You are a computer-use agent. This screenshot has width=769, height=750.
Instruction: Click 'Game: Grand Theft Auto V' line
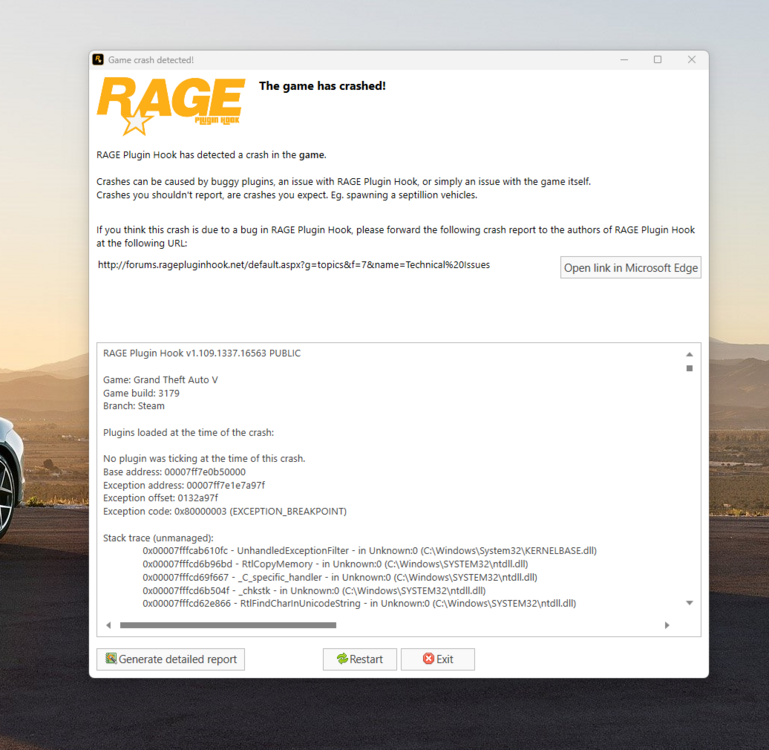click(x=160, y=380)
